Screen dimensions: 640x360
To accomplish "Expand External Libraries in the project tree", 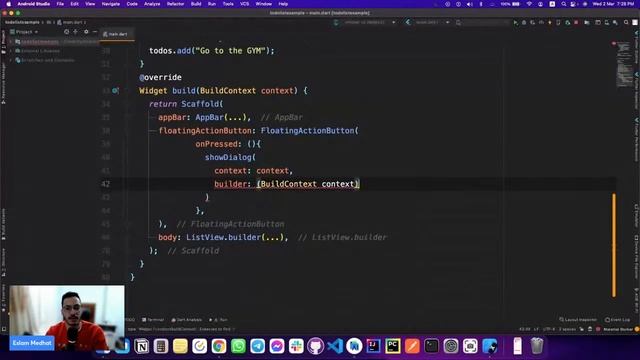I will click(x=11, y=51).
